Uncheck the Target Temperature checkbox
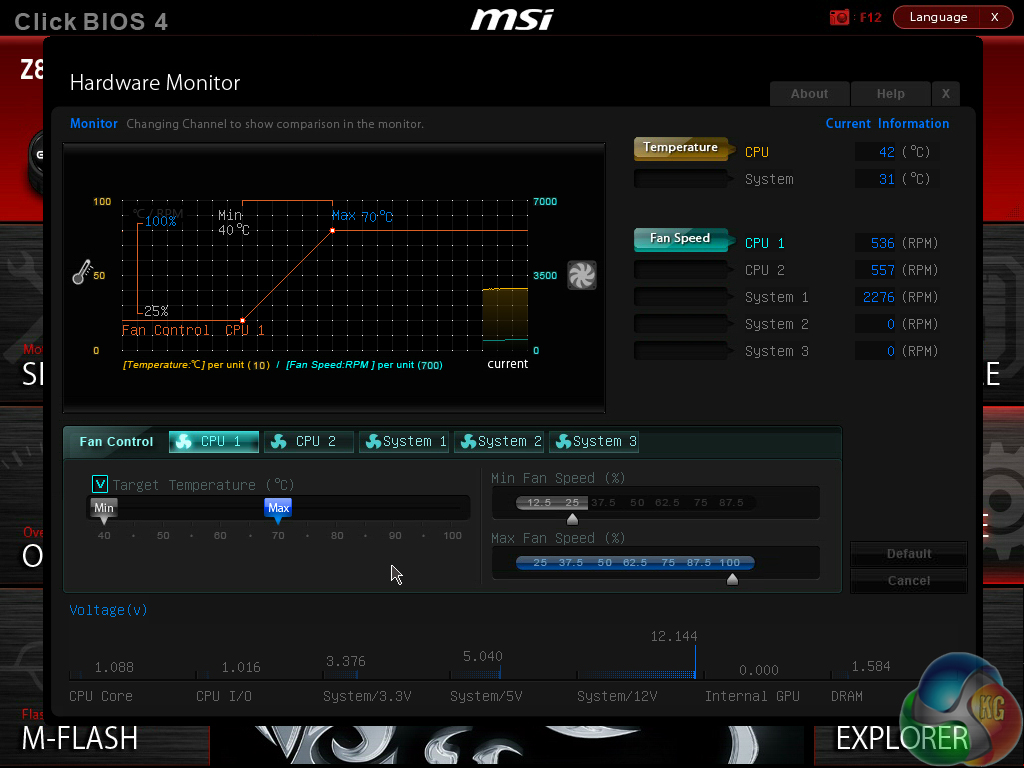 pos(100,483)
